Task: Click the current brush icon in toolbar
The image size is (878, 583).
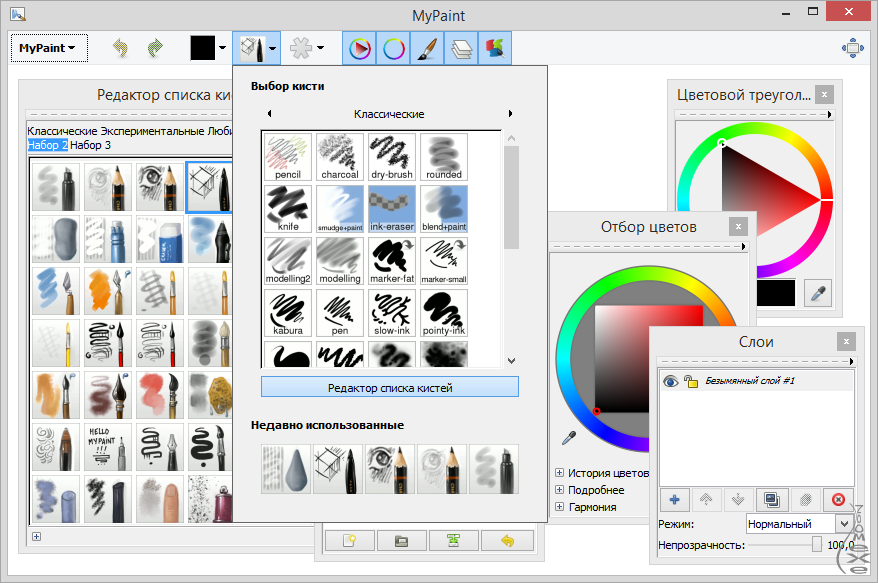Action: [251, 49]
